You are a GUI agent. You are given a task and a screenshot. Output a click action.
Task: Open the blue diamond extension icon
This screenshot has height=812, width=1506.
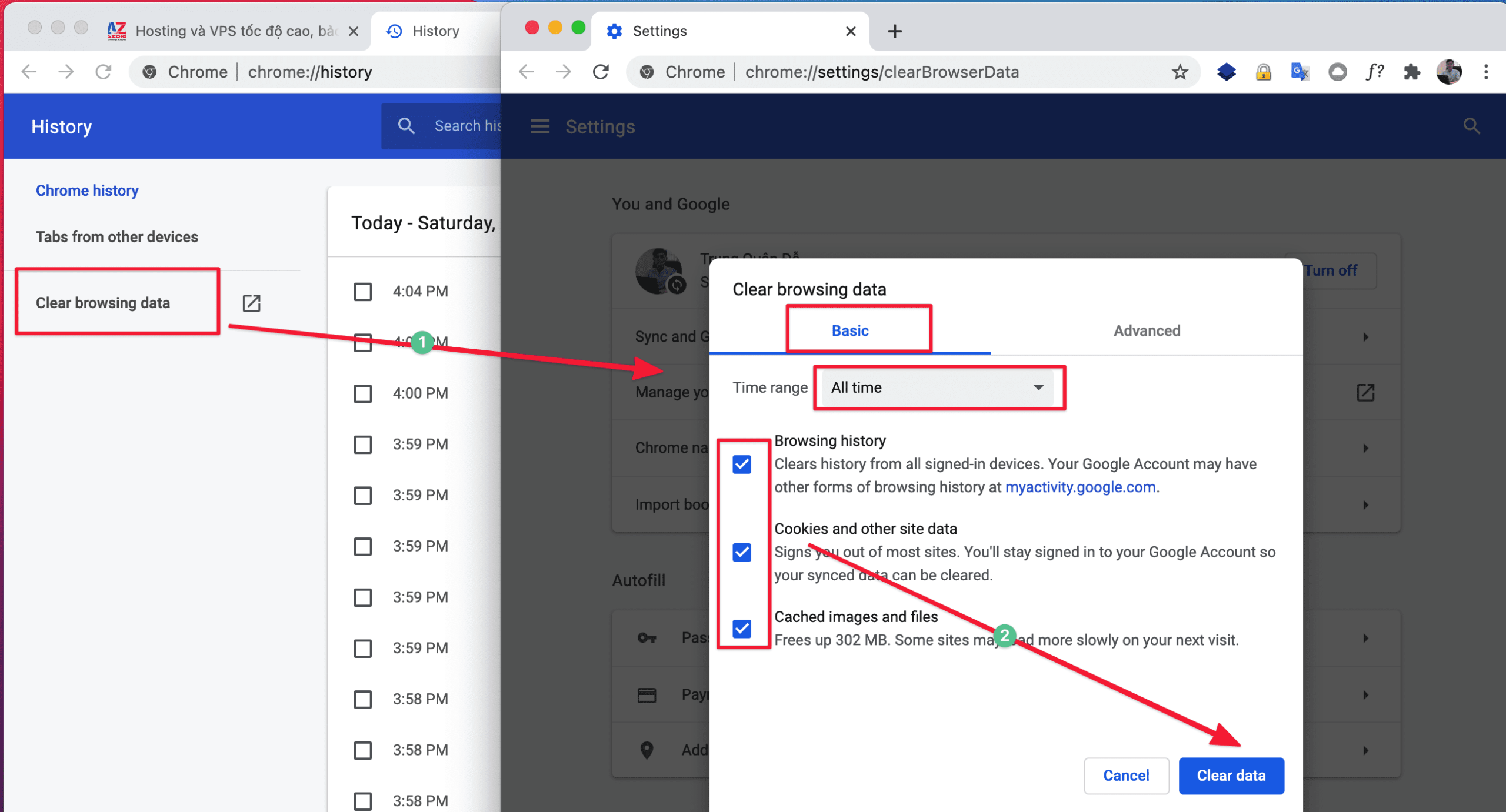[x=1226, y=72]
